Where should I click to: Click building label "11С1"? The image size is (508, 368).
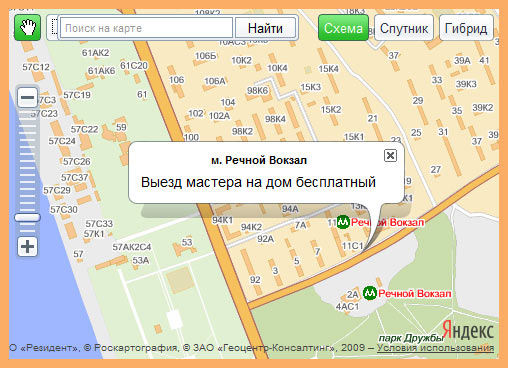pyautogui.click(x=352, y=246)
